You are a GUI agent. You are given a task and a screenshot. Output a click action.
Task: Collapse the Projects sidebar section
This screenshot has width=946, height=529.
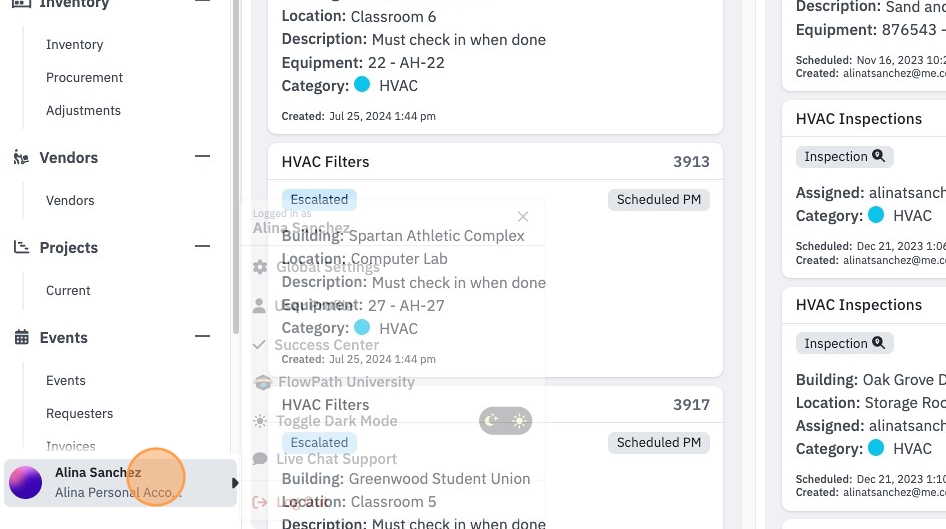tap(203, 246)
